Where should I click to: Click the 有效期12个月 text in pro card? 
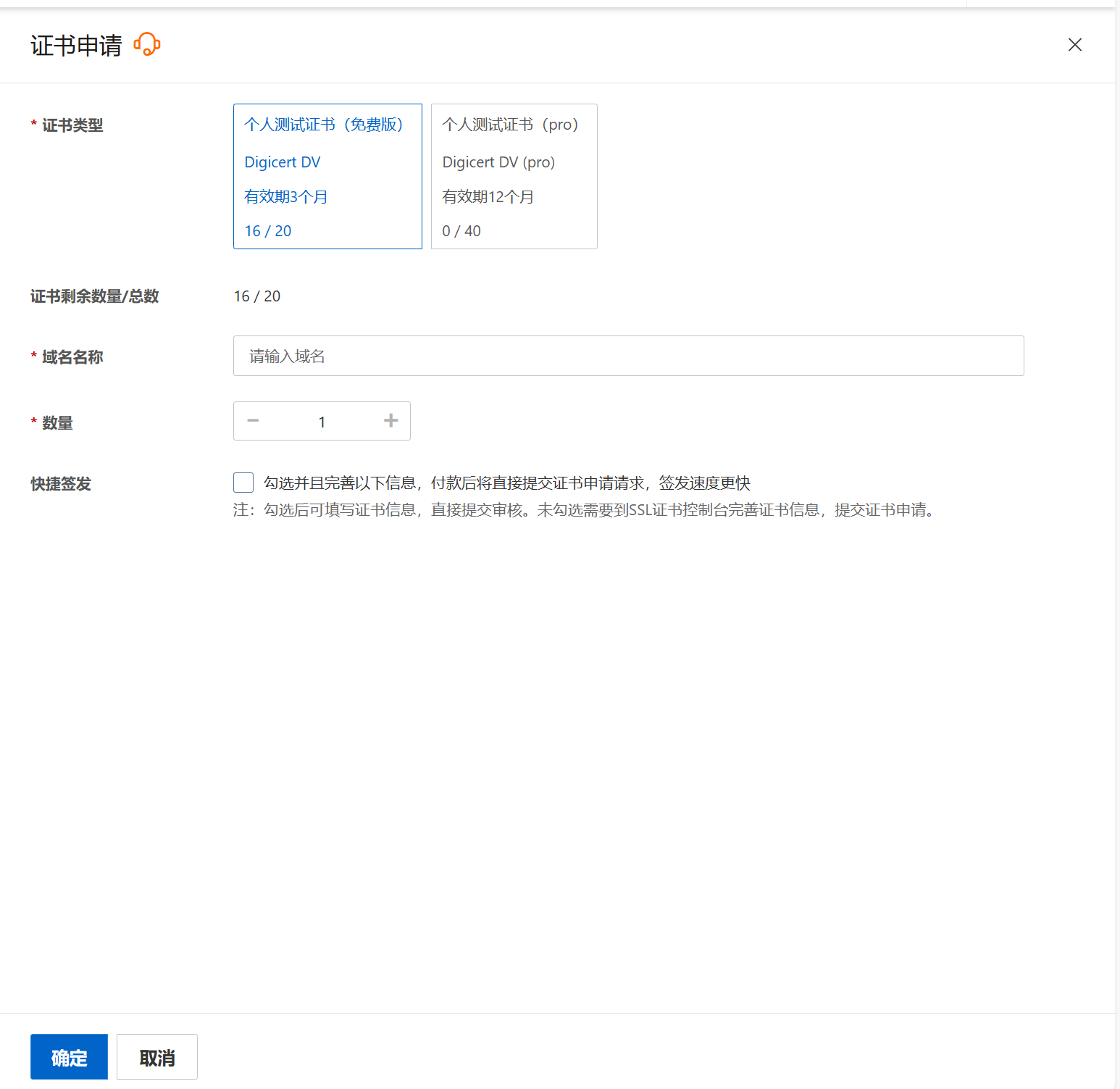(488, 197)
